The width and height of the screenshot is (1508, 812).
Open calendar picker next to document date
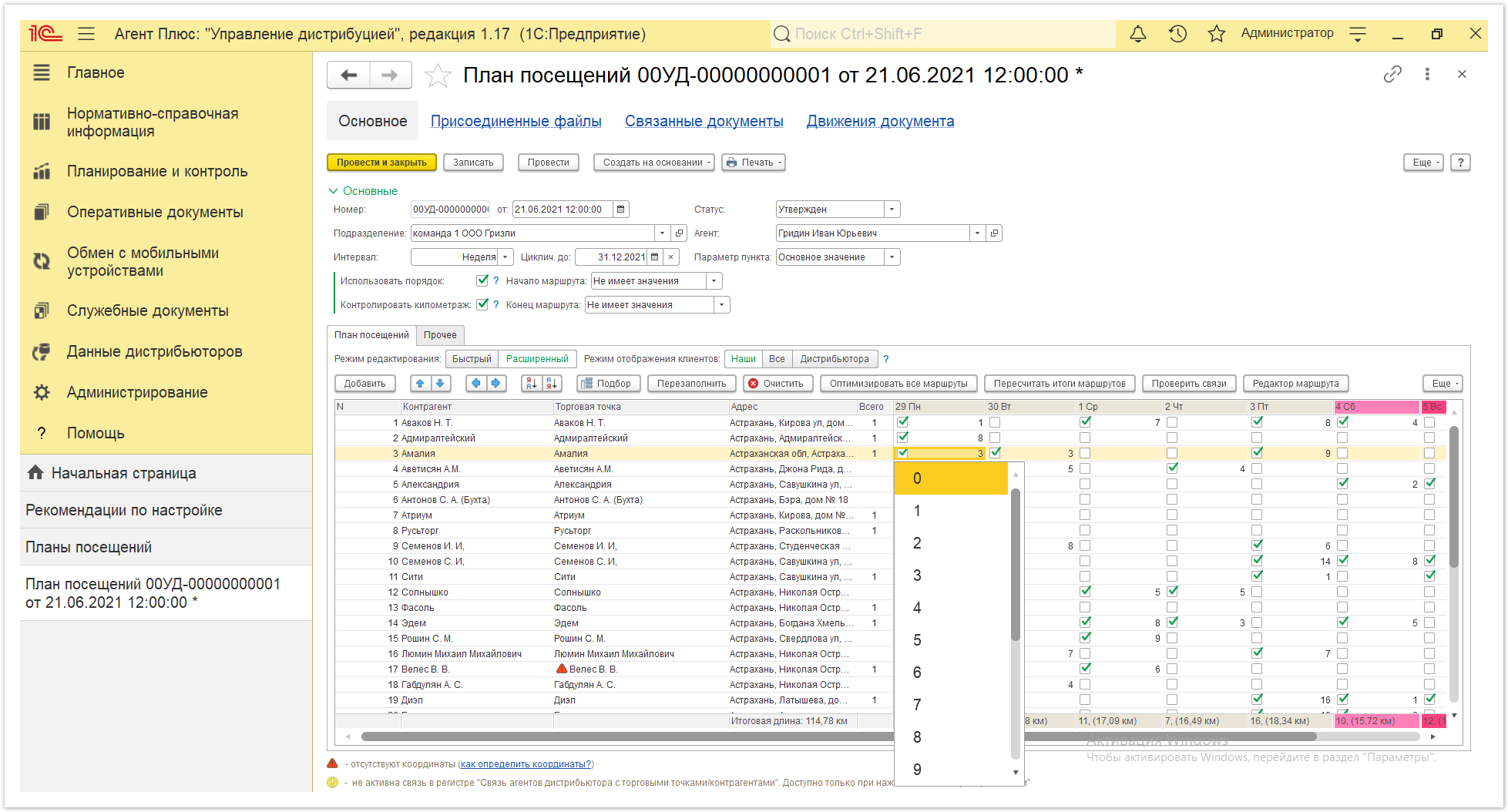[x=621, y=210]
